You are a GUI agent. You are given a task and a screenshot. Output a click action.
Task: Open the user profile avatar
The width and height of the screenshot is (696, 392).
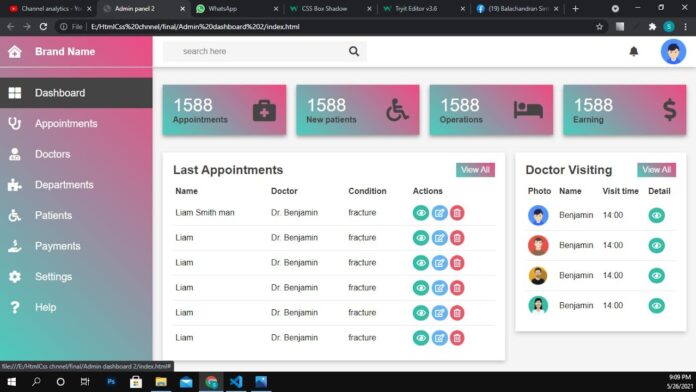(x=673, y=51)
